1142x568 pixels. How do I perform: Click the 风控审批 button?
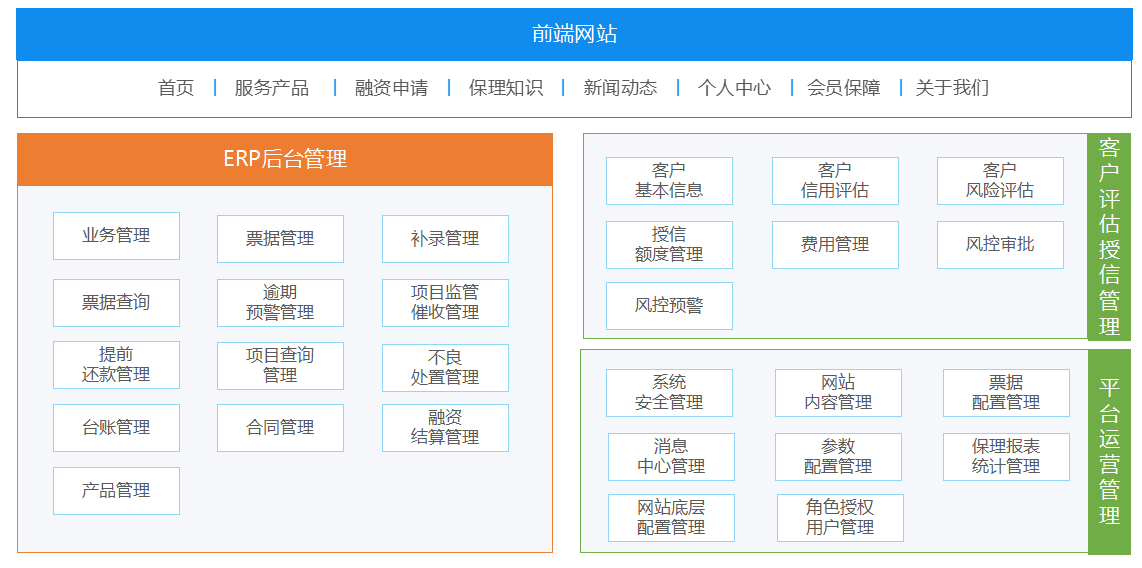(1000, 245)
